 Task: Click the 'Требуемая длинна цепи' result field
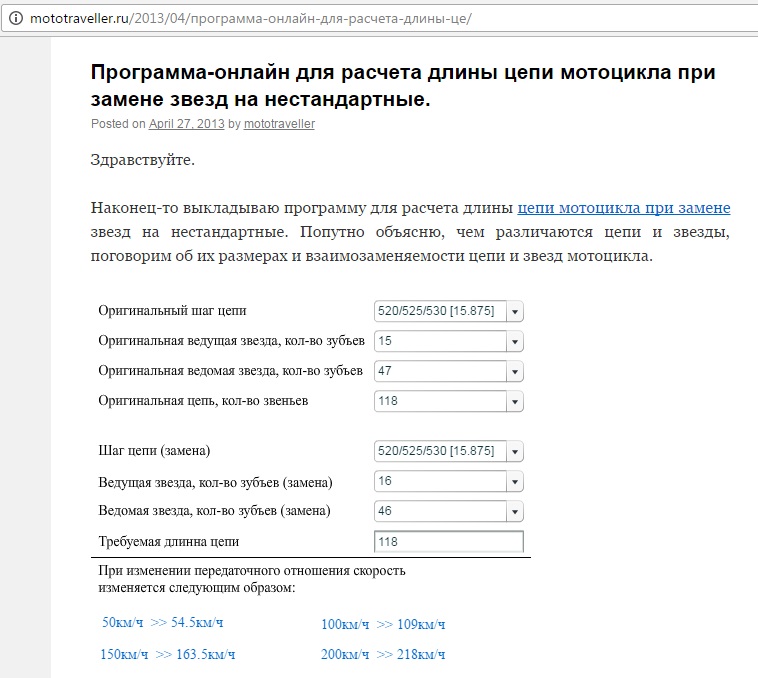[448, 542]
